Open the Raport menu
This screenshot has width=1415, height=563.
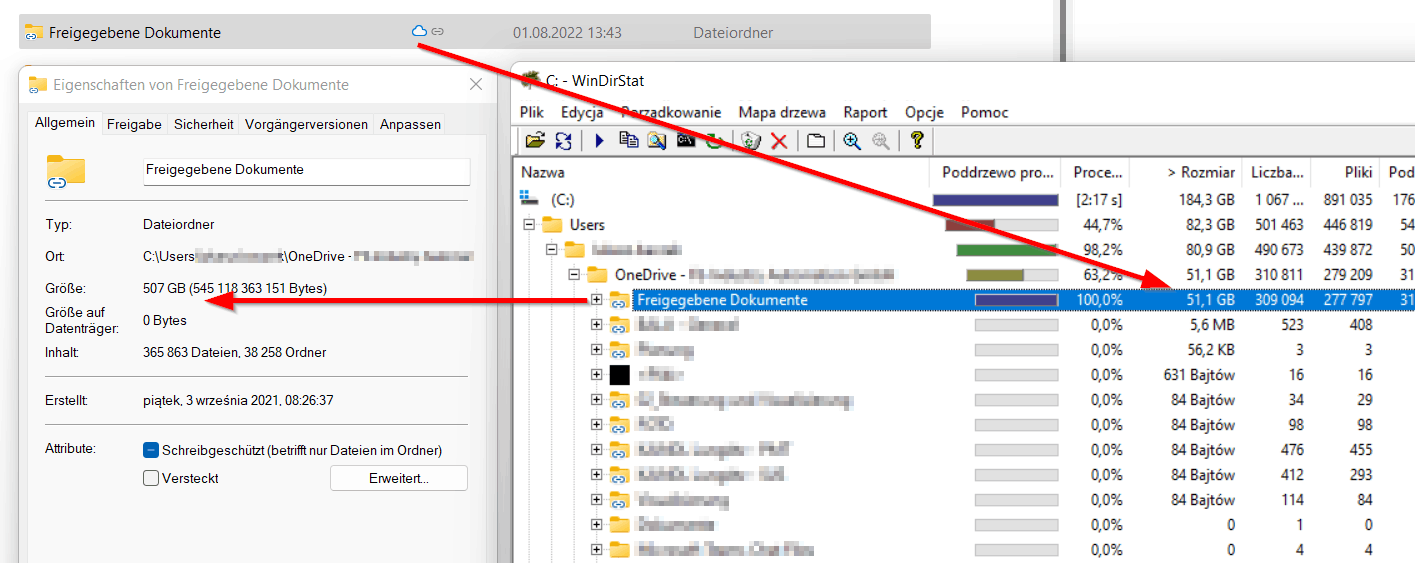tap(866, 112)
